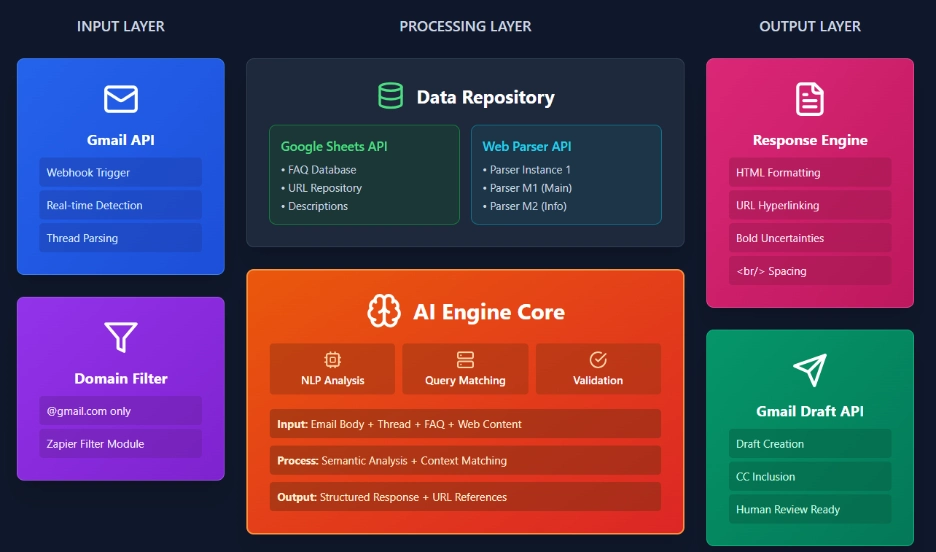Image resolution: width=936 pixels, height=552 pixels.
Task: Click the HTML Formatting item
Action: (x=810, y=172)
